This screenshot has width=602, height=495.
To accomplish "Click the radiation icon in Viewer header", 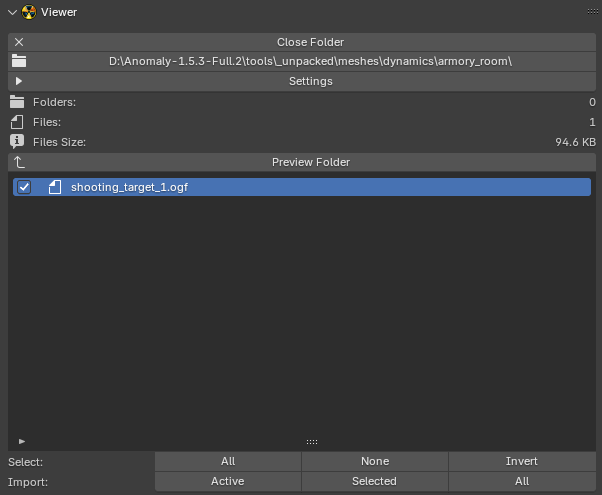I will pyautogui.click(x=29, y=12).
